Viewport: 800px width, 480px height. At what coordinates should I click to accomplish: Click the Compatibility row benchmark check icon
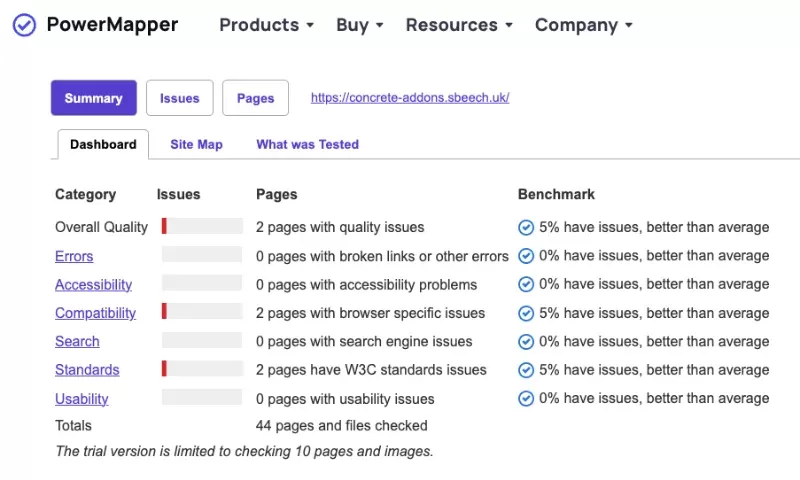point(526,313)
